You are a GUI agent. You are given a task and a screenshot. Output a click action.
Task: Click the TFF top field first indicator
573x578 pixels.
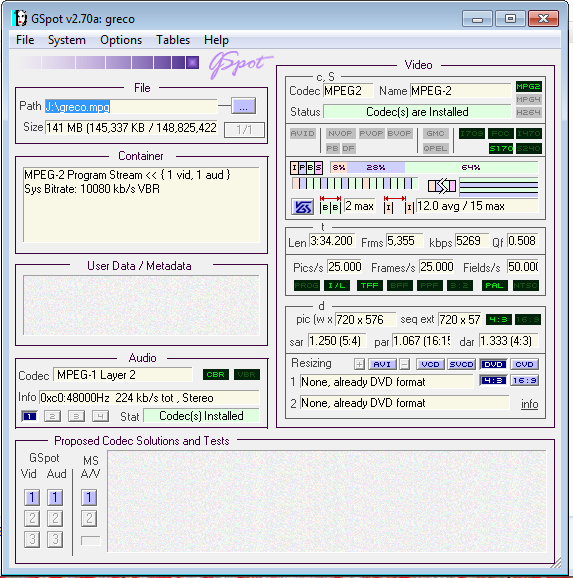(x=369, y=285)
